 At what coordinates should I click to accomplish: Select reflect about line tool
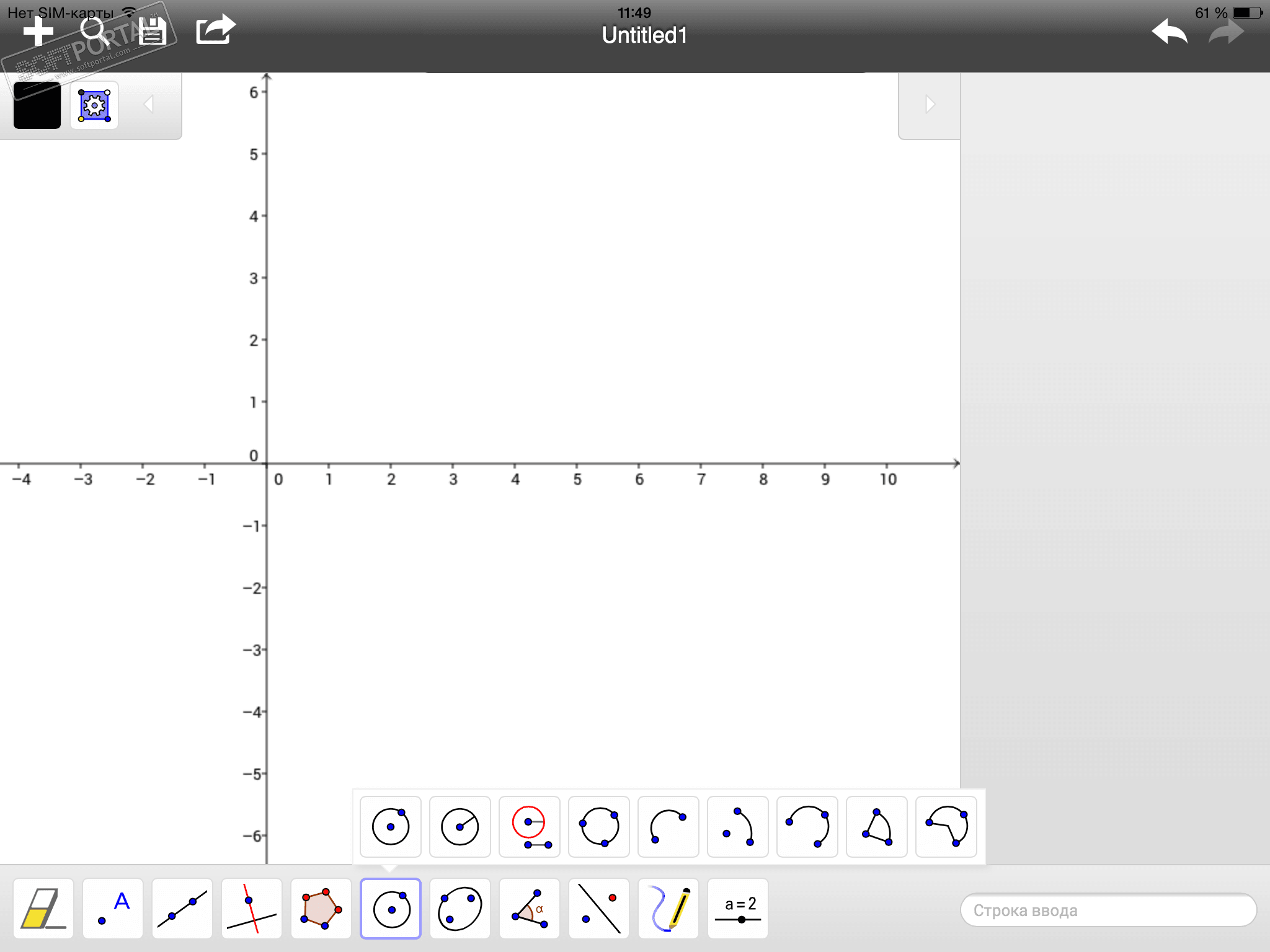(x=599, y=909)
